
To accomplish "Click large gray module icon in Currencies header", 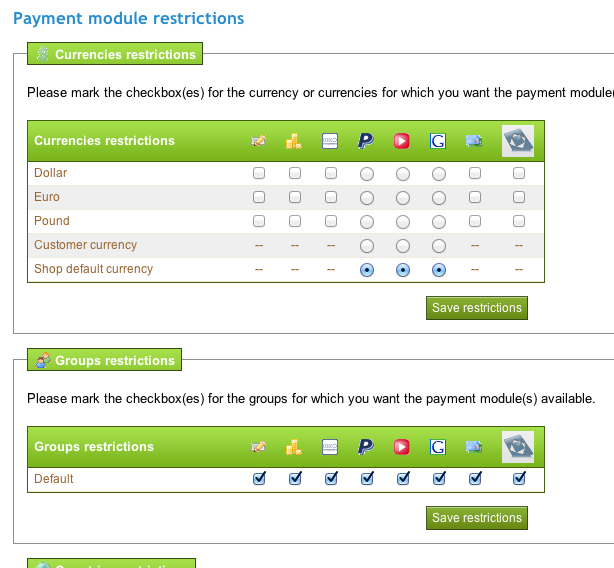I will (518, 141).
